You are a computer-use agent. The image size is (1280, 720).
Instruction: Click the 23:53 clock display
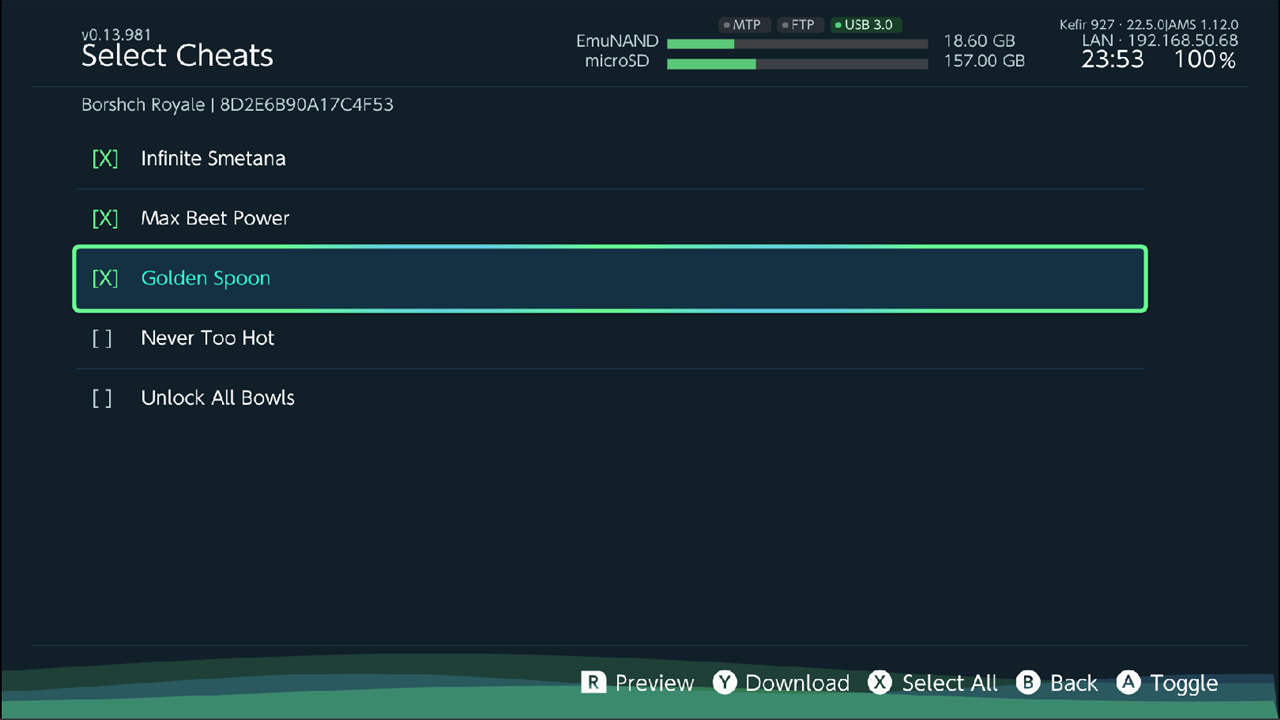tap(1112, 60)
